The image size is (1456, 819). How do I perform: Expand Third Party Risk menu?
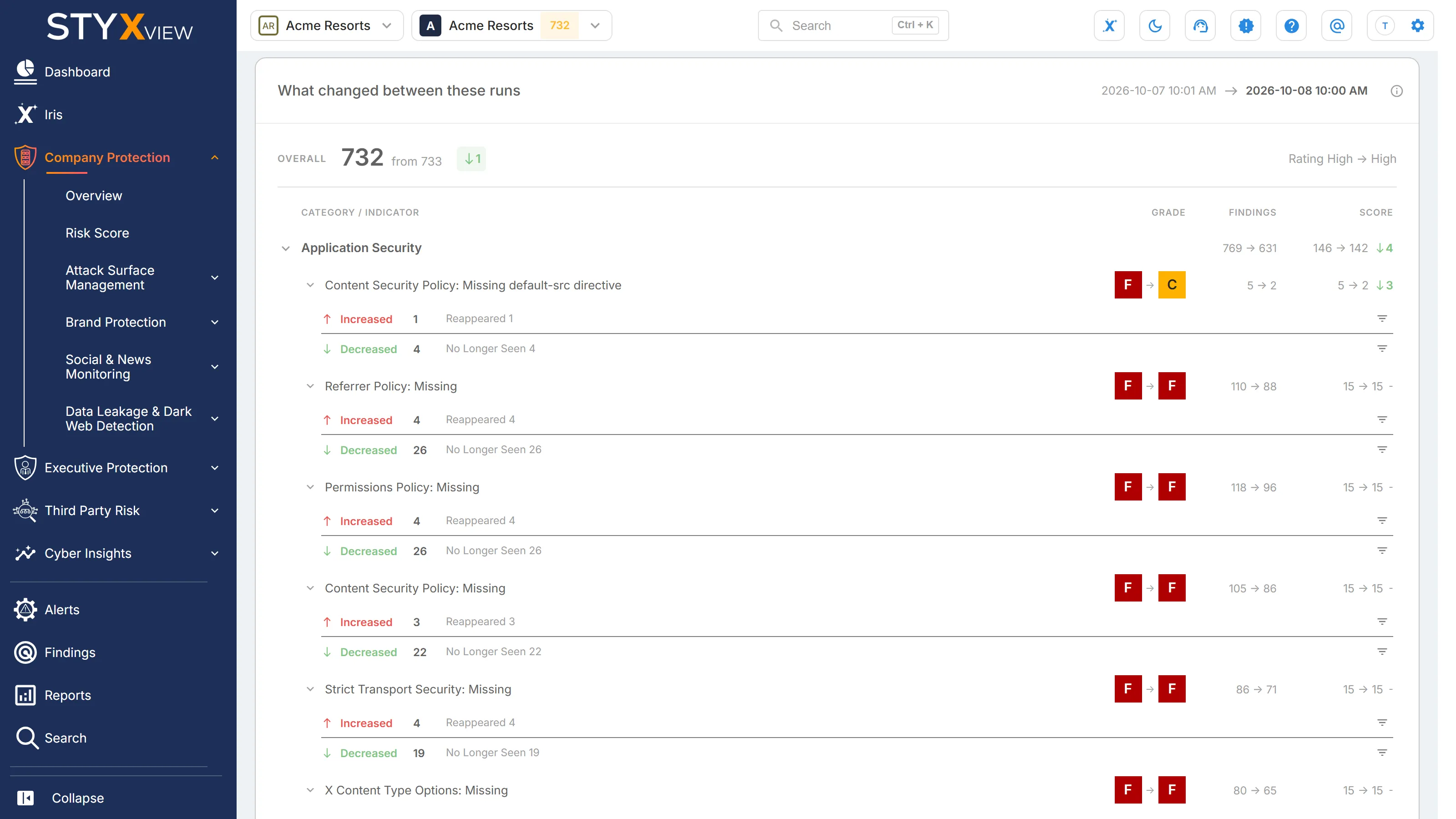214,511
